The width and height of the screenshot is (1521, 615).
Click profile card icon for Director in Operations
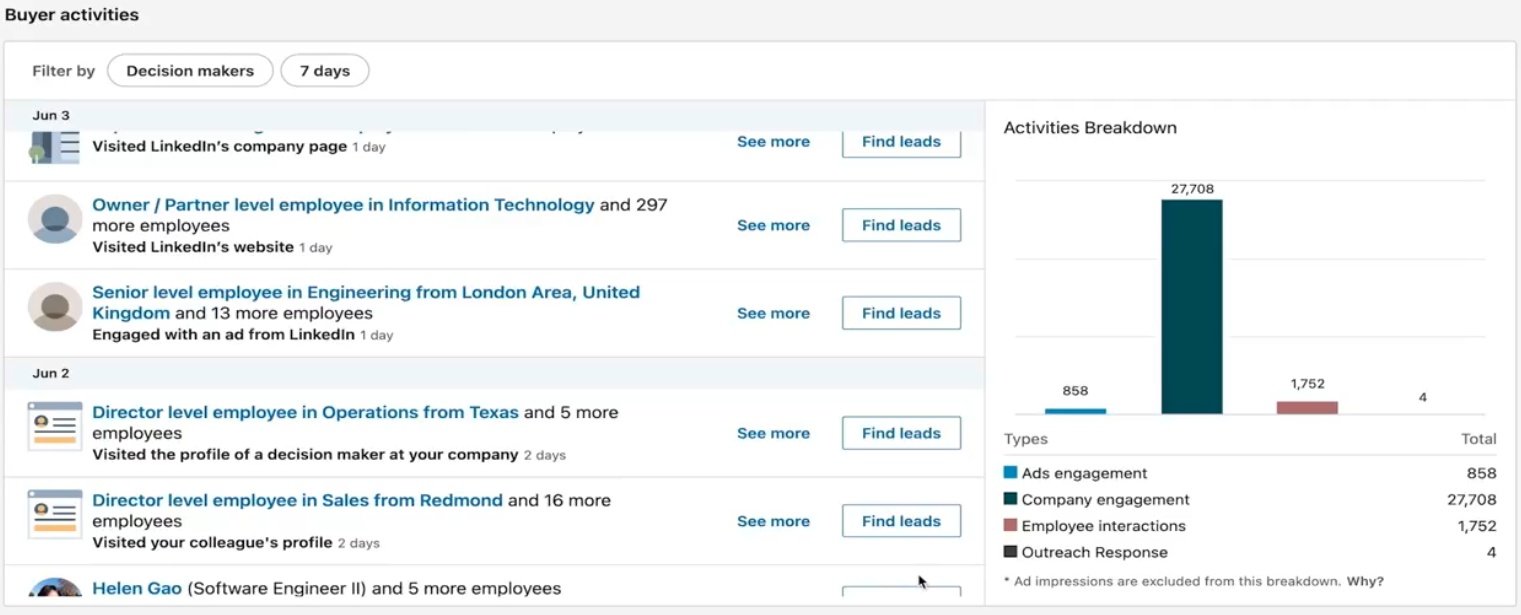[x=55, y=427]
